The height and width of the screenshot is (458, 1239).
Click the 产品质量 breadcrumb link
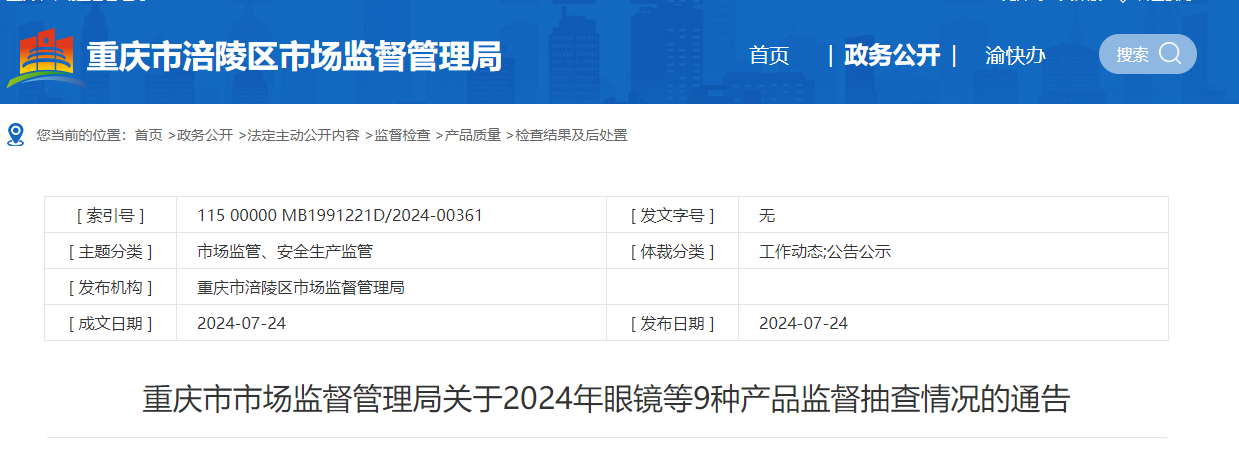[x=473, y=135]
